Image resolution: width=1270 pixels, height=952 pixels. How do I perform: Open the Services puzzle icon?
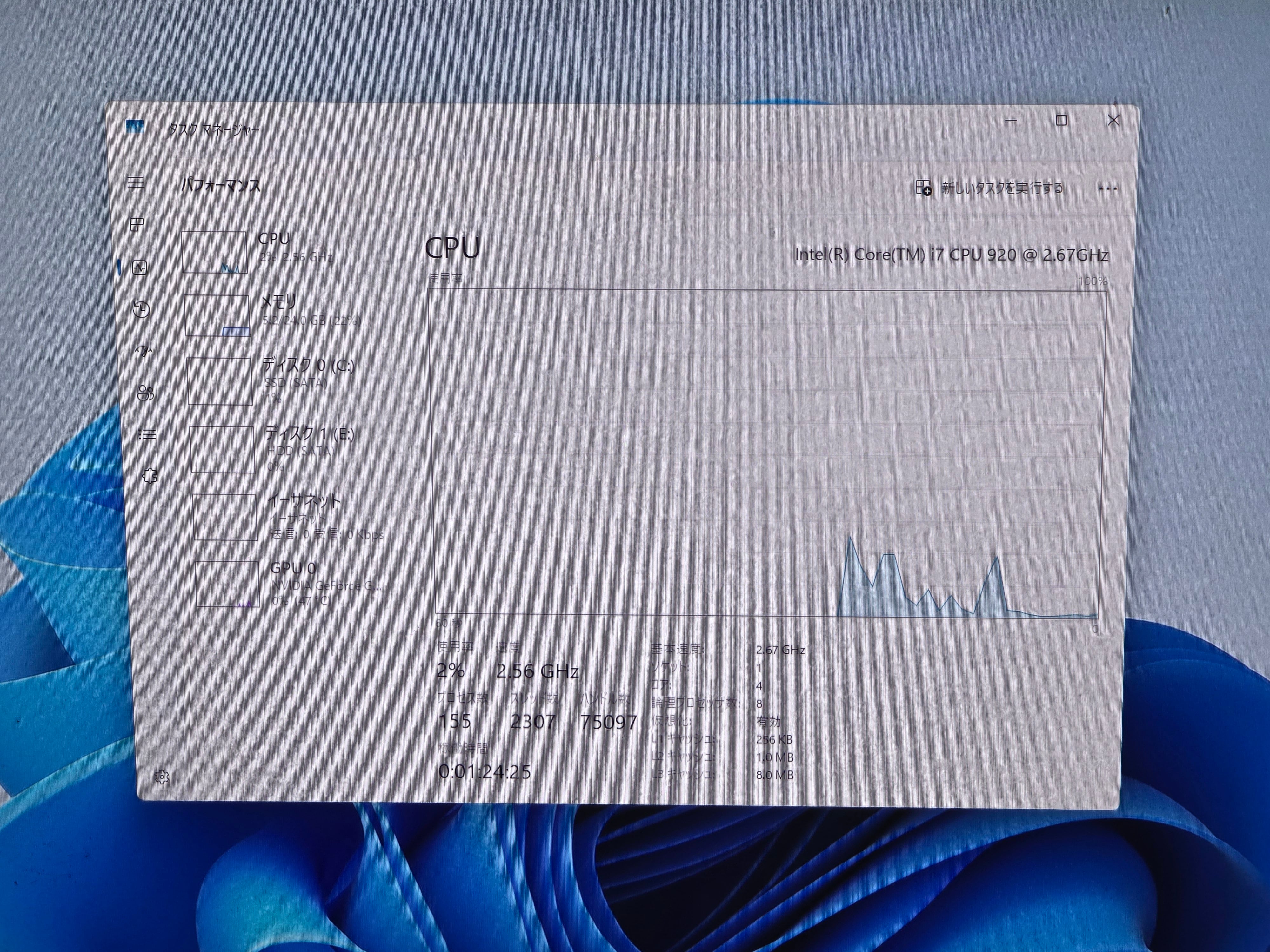(149, 476)
